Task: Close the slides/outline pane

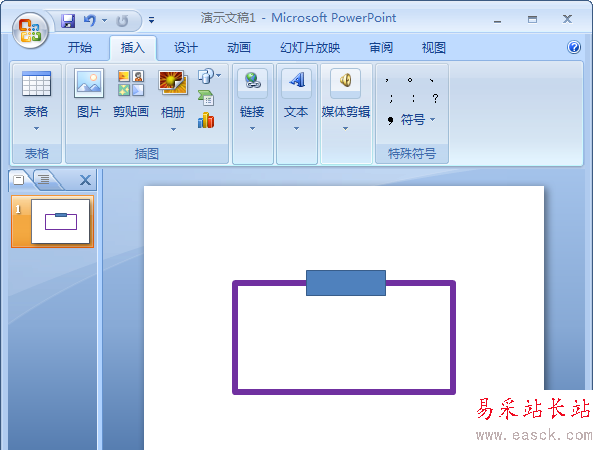Action: pyautogui.click(x=85, y=180)
